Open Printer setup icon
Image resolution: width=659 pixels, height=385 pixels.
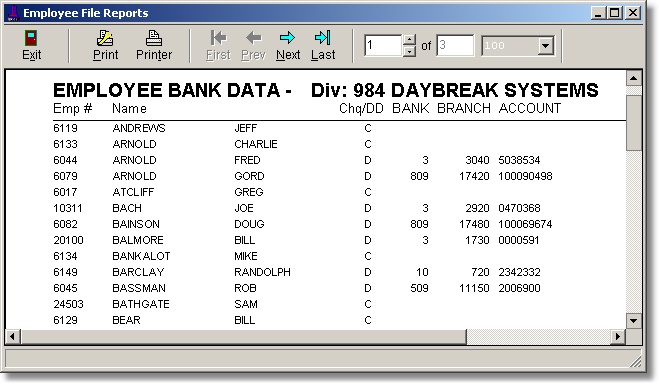click(154, 38)
